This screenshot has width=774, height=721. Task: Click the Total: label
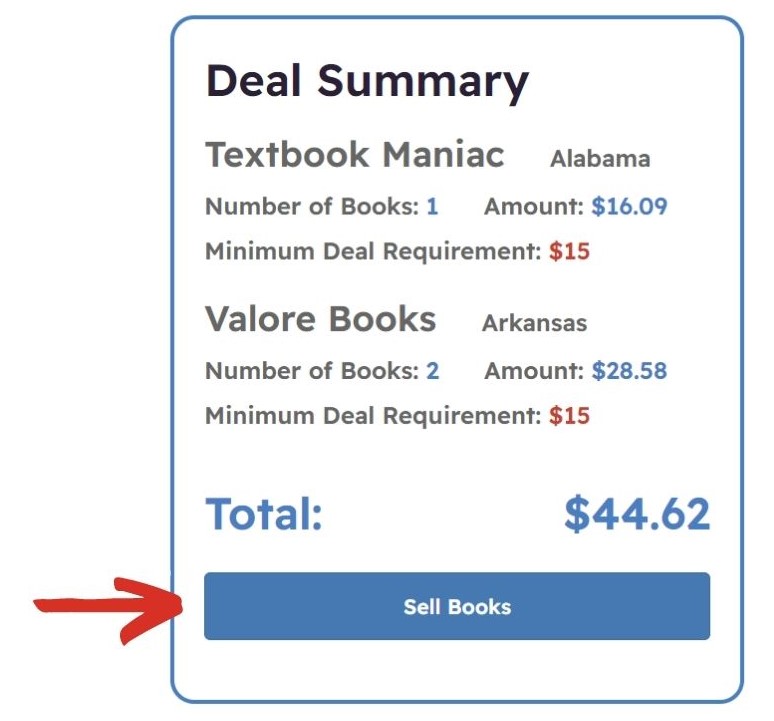[x=264, y=514]
